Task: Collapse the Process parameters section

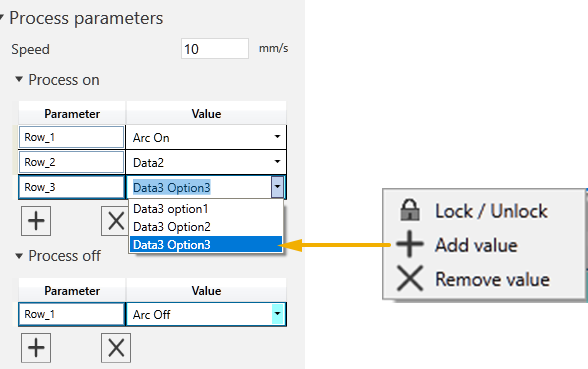Action: coord(2,17)
